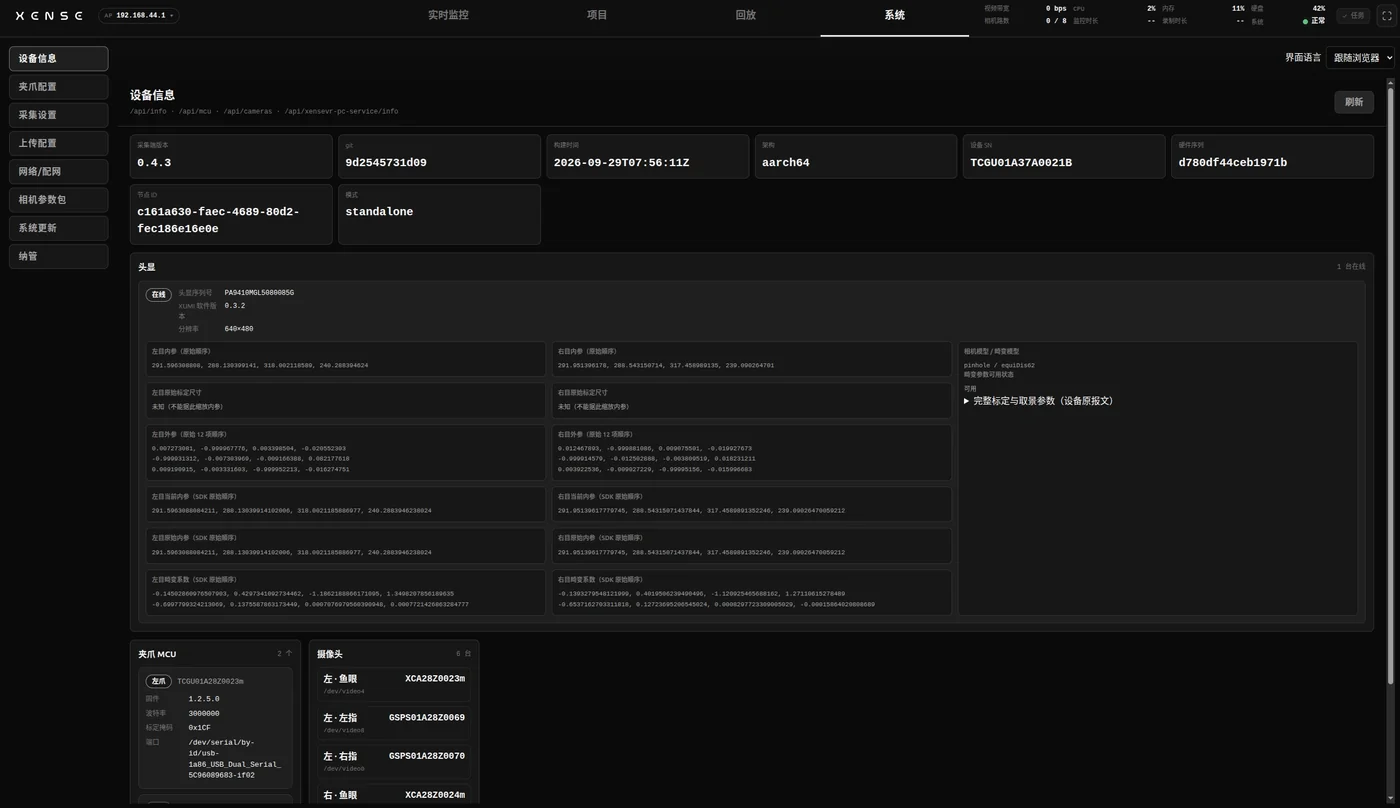The image size is (1400, 808).
Task: Click the pinhole / equidis62 model text
Action: coord(999,365)
